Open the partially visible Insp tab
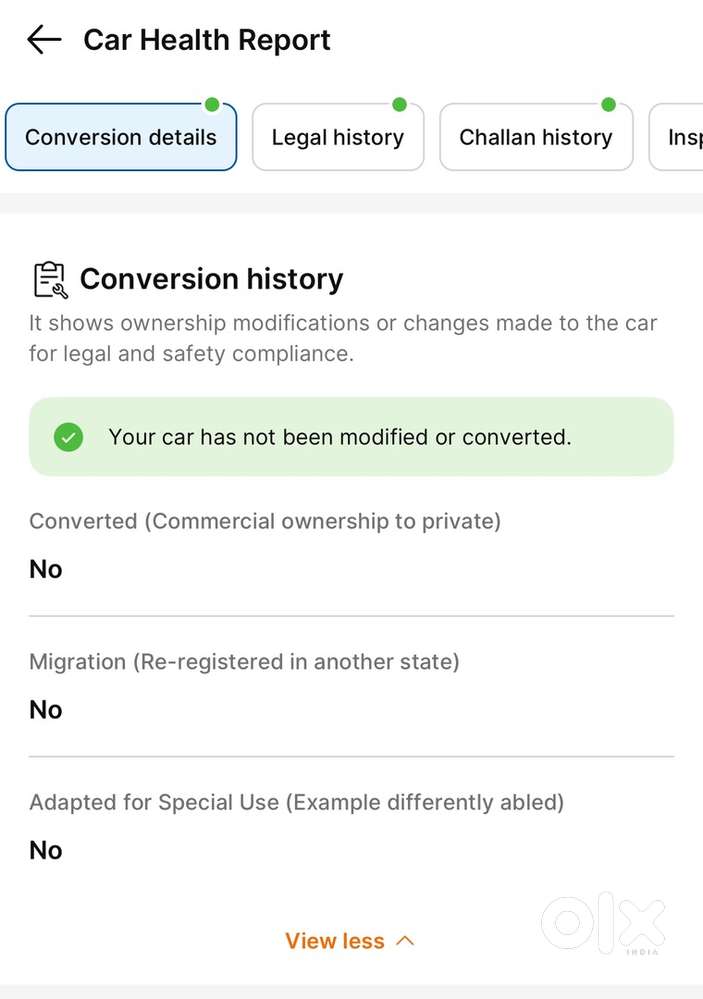Viewport: 703px width, 999px height. [x=682, y=138]
